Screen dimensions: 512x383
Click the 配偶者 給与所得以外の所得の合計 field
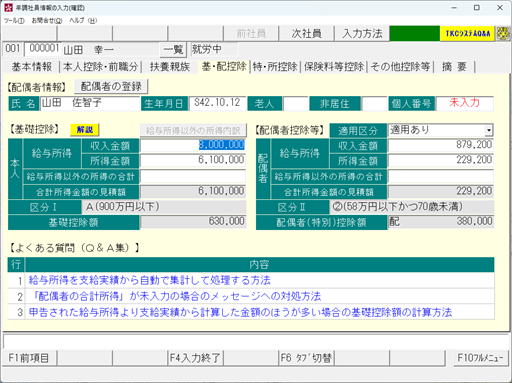pyautogui.click(x=441, y=176)
